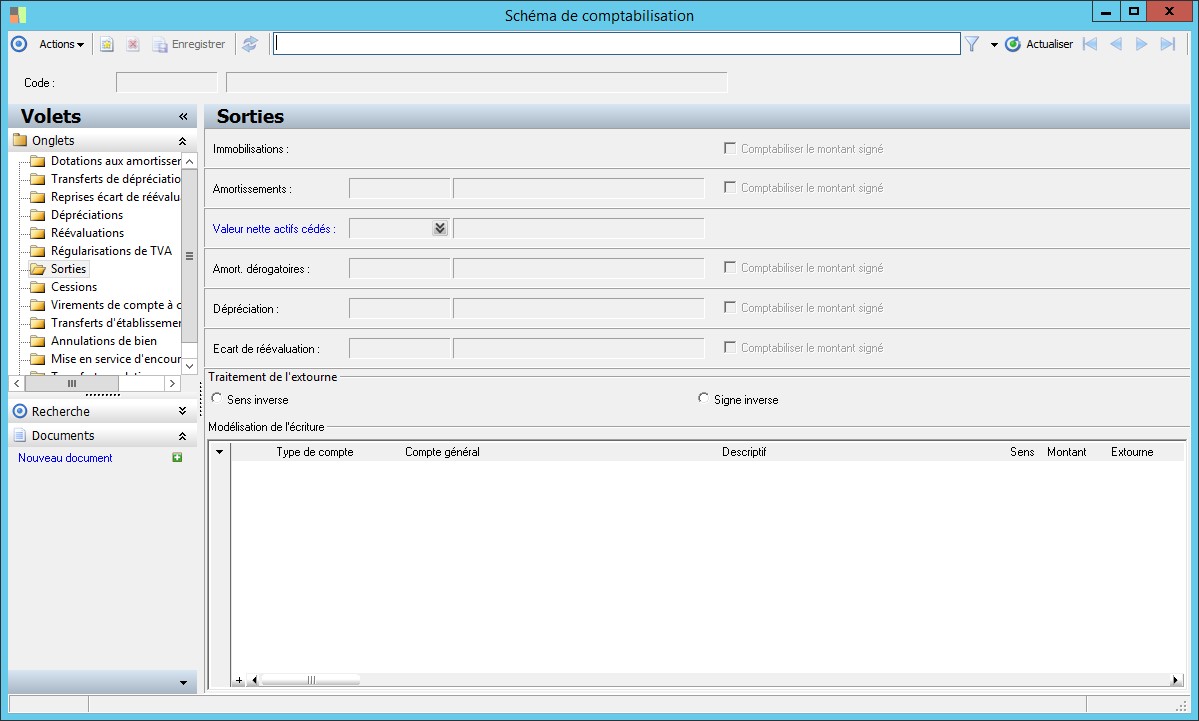Select Virements de compte folder
This screenshot has height=721, width=1199.
pos(115,305)
